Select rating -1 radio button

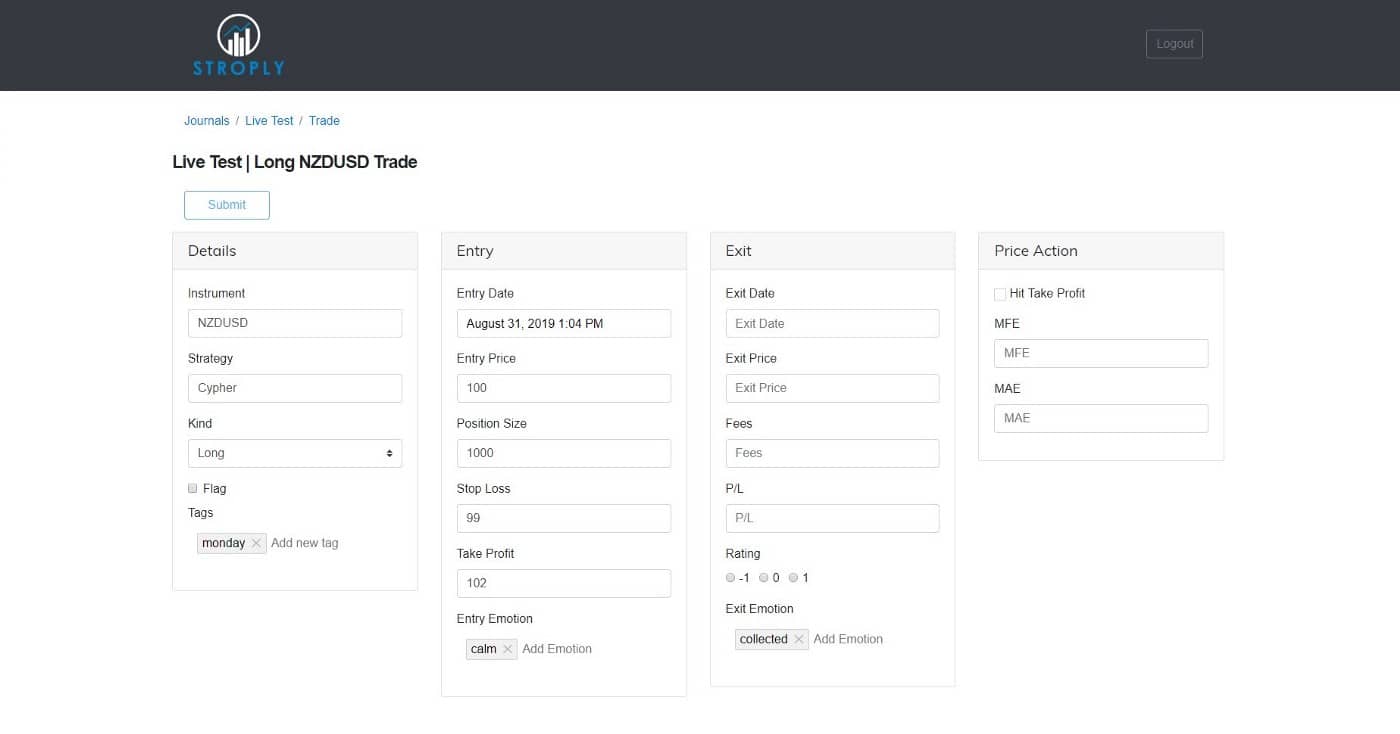731,578
